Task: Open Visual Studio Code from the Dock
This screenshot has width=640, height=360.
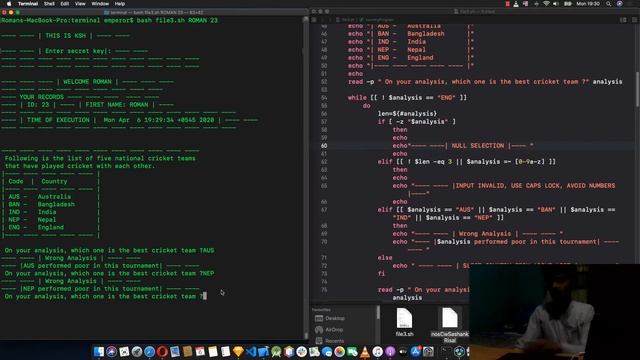Action: point(251,351)
